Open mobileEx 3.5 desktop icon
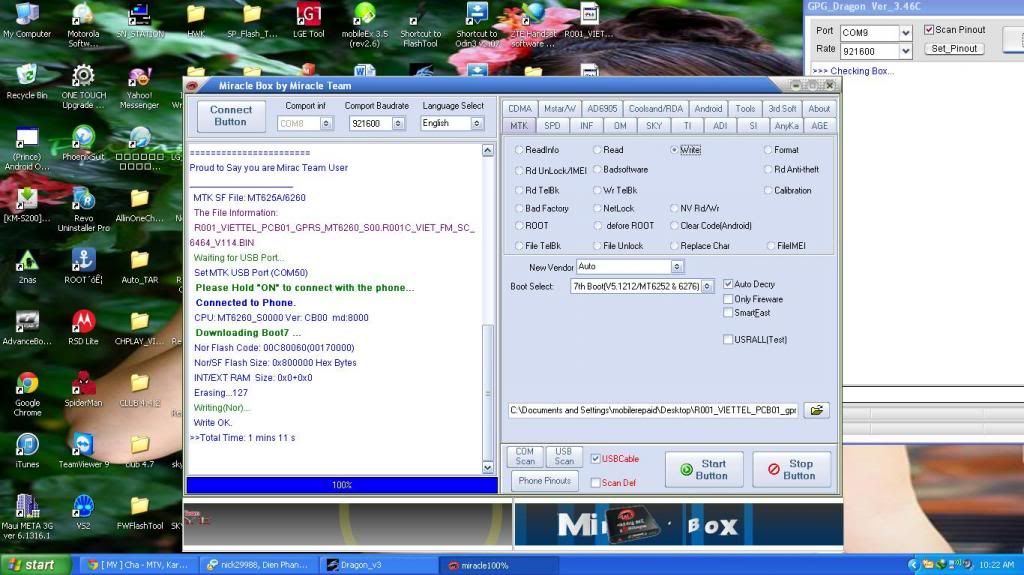Image resolution: width=1024 pixels, height=575 pixels. click(364, 25)
